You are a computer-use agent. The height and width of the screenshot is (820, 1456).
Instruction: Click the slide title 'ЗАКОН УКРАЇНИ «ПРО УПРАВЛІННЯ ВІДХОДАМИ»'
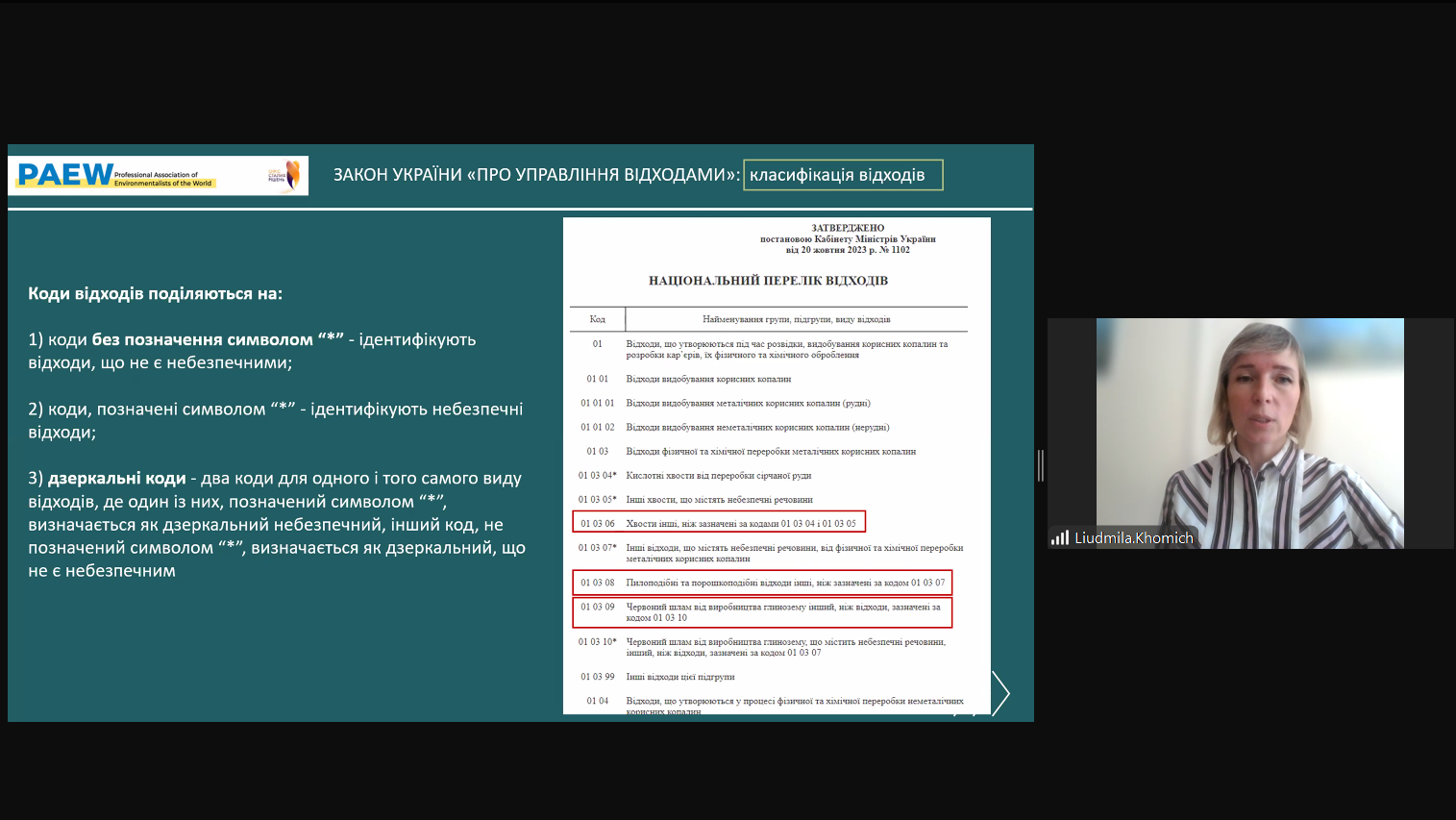(x=536, y=175)
